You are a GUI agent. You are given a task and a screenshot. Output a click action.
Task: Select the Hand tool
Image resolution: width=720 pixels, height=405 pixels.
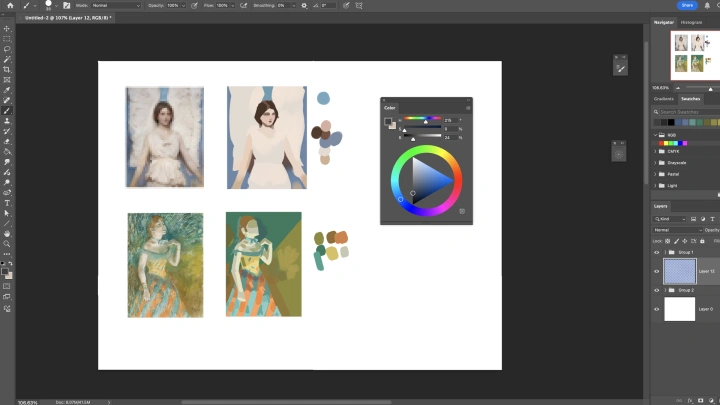[7, 234]
